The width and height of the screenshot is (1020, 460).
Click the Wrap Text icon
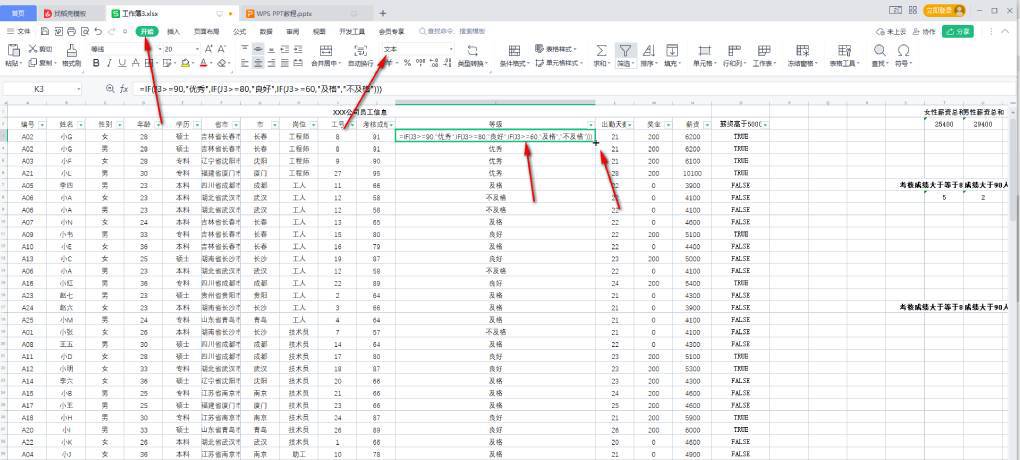[360, 50]
